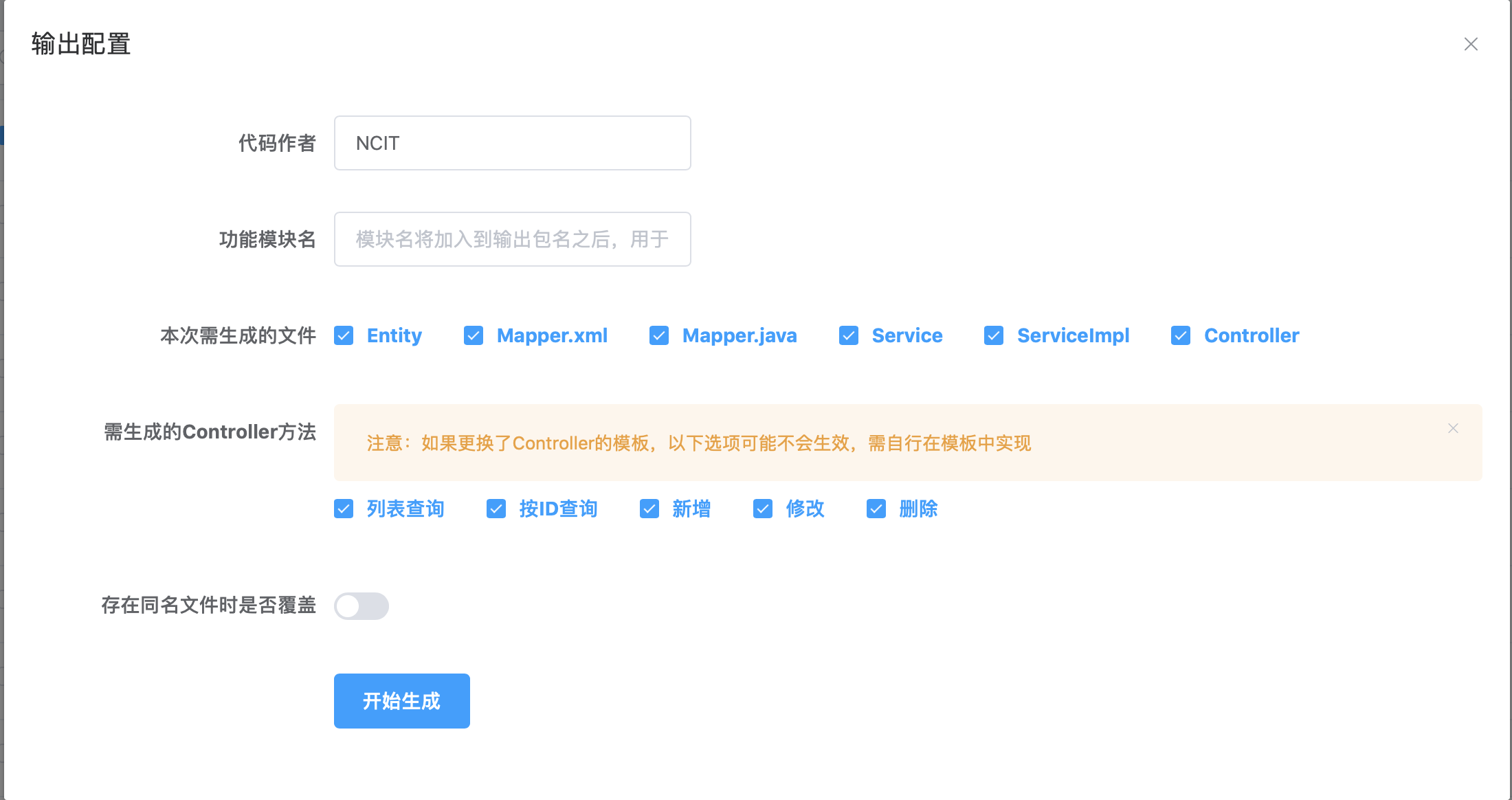Uncheck the Mapper.xml checkbox

(474, 335)
